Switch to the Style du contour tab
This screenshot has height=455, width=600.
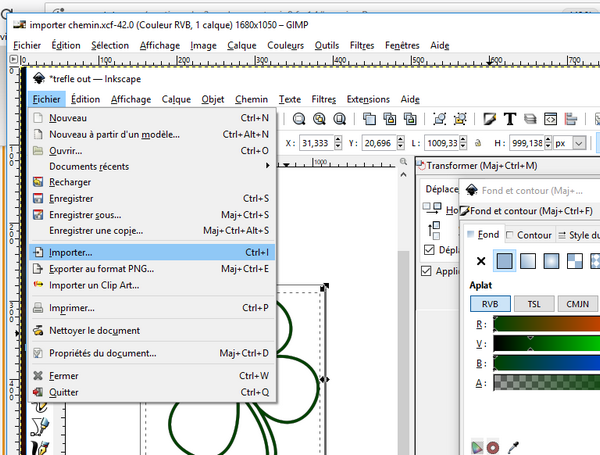coord(578,235)
